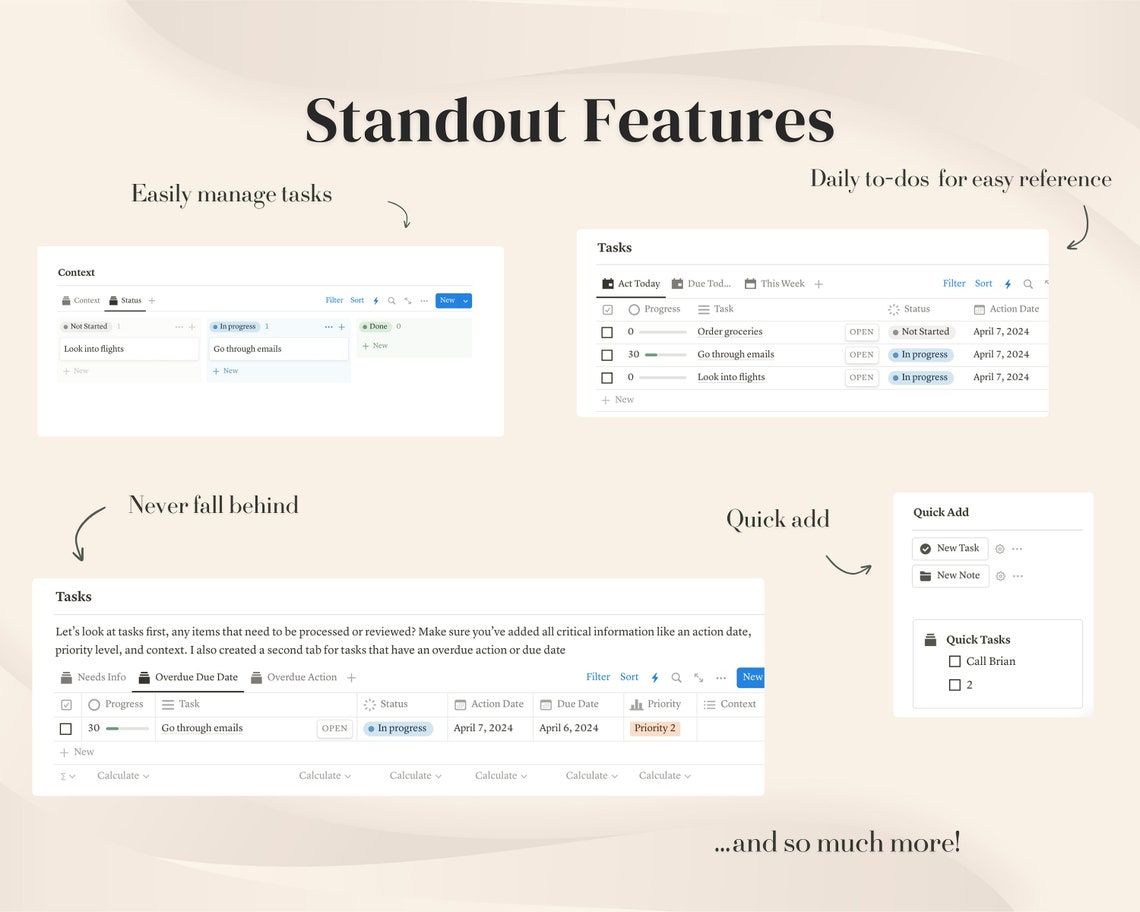Open search in the Act Today toolbar

click(1028, 284)
